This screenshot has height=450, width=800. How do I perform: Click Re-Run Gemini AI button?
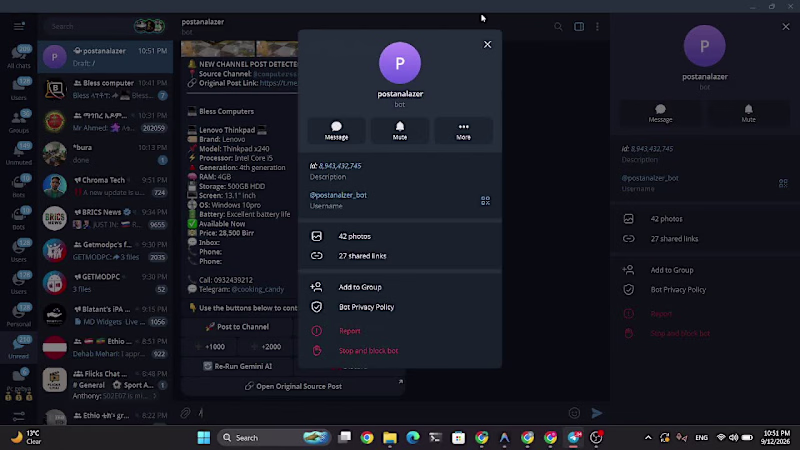tap(238, 366)
